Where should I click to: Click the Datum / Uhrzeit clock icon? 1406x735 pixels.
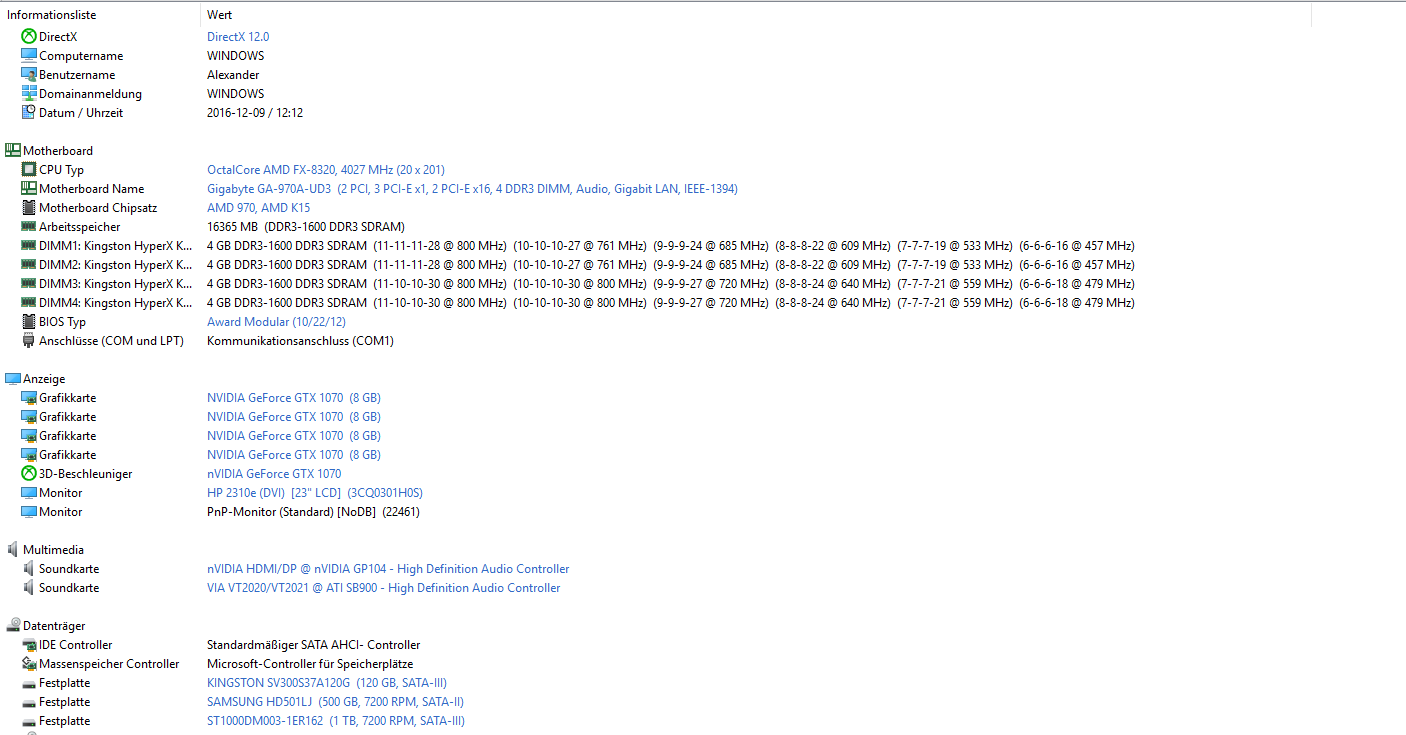click(x=29, y=113)
